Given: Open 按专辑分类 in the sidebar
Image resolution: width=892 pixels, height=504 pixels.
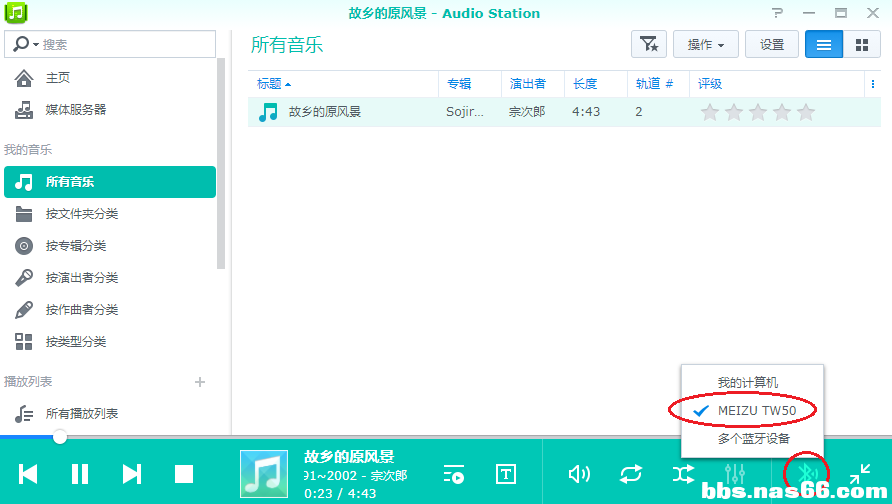Looking at the screenshot, I should click(x=76, y=246).
